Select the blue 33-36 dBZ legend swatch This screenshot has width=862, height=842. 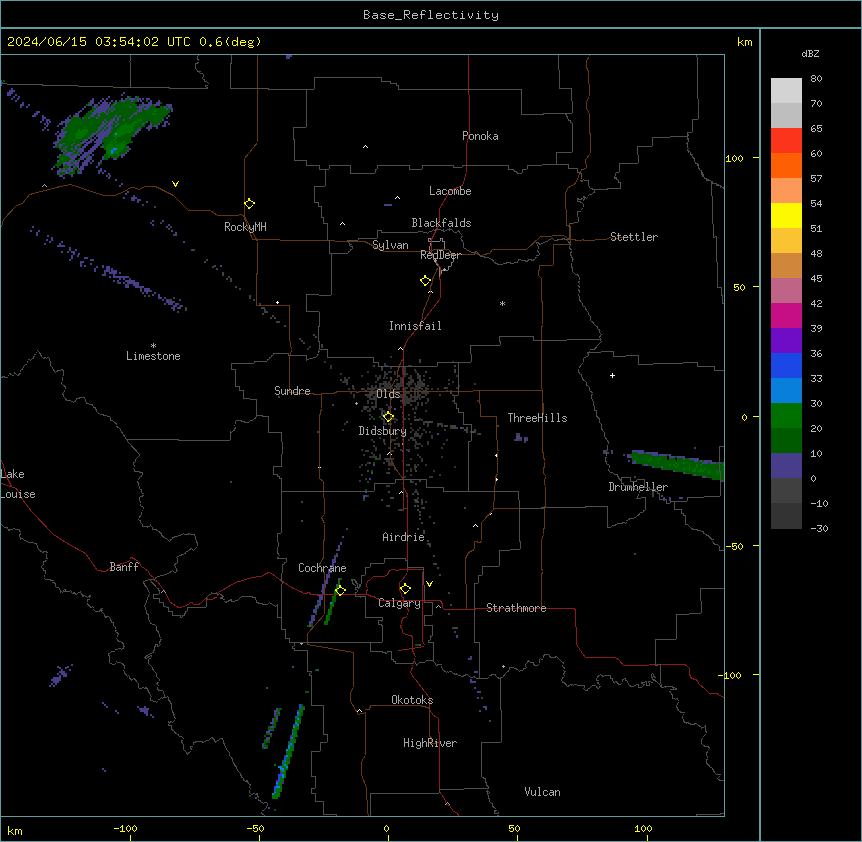(x=786, y=365)
